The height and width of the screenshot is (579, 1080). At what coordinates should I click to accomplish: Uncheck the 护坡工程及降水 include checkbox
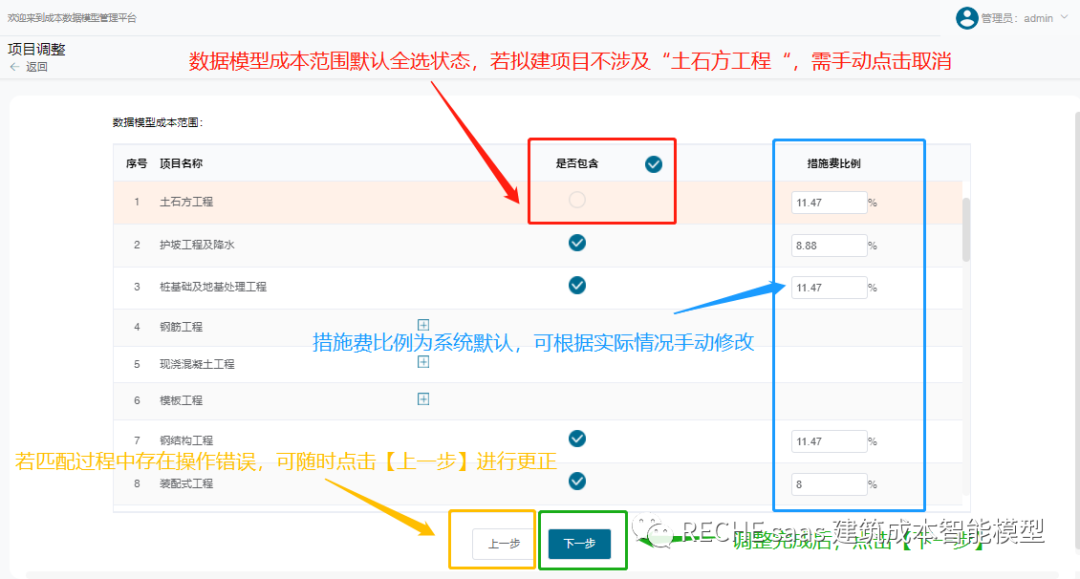[x=577, y=243]
